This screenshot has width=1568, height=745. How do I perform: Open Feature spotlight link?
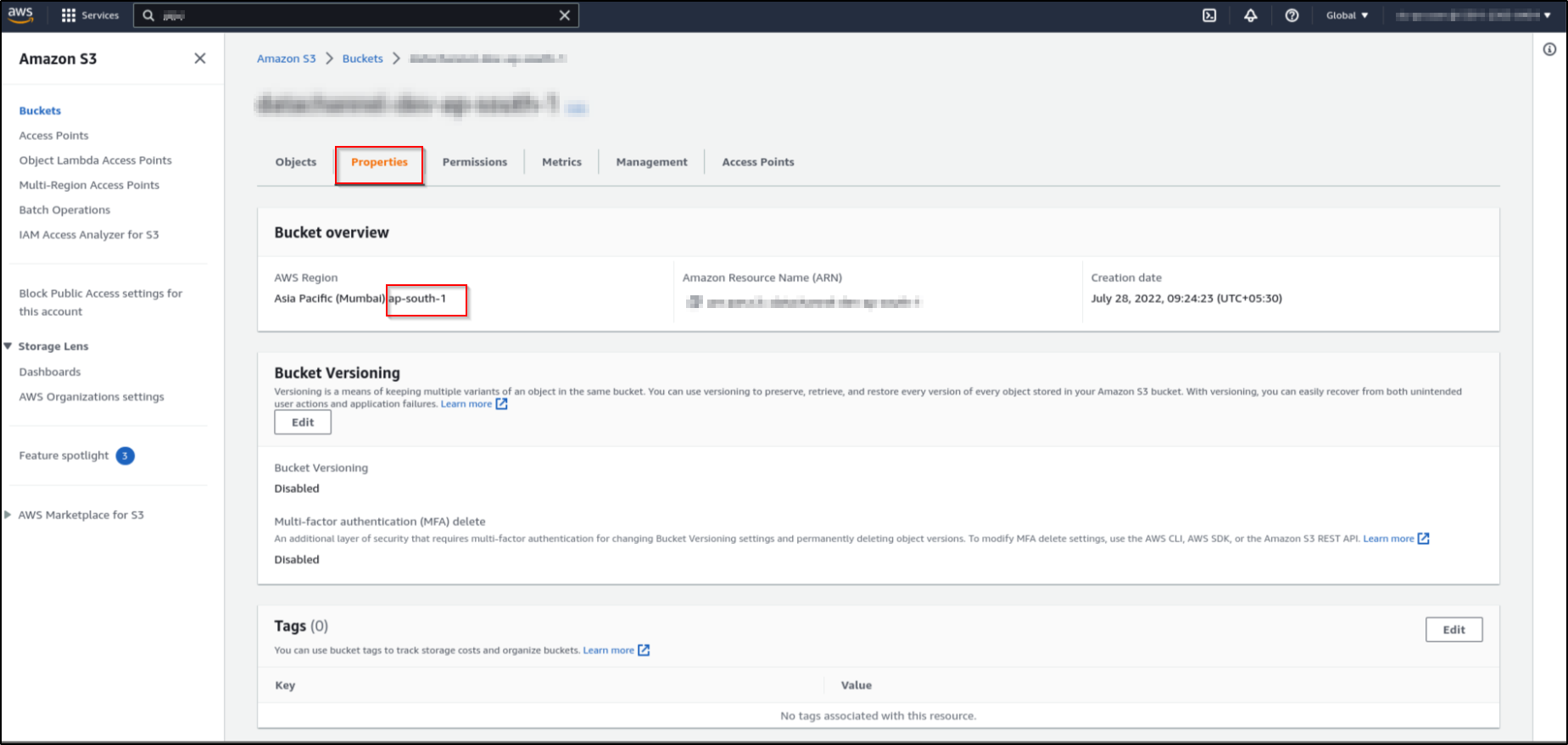64,456
